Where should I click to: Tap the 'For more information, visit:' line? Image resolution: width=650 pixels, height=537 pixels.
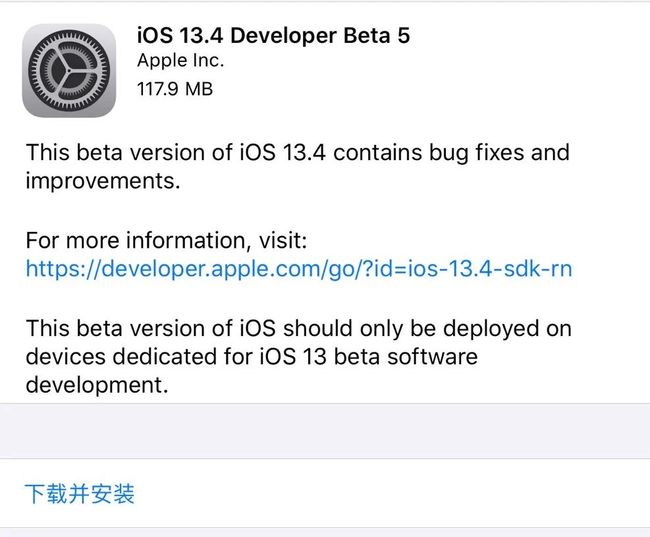coord(166,240)
